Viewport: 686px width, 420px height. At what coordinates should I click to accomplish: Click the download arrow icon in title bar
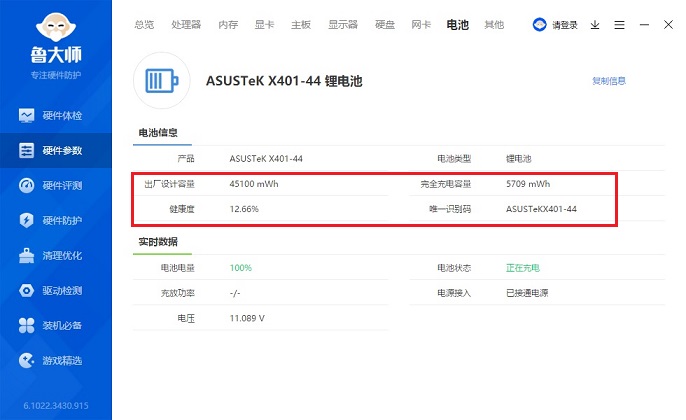click(595, 25)
